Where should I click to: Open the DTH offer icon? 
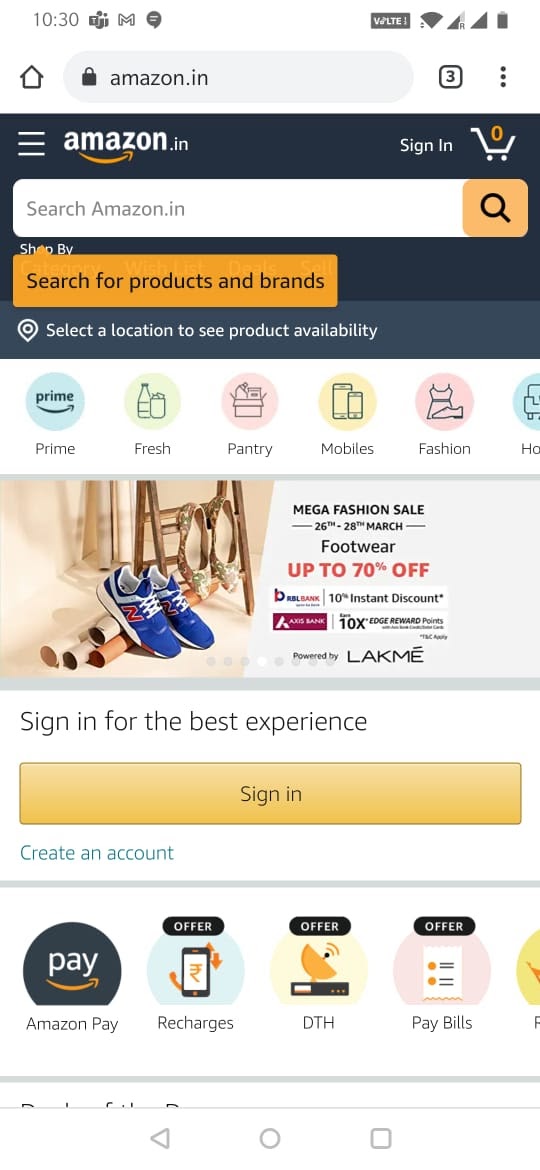click(x=318, y=964)
